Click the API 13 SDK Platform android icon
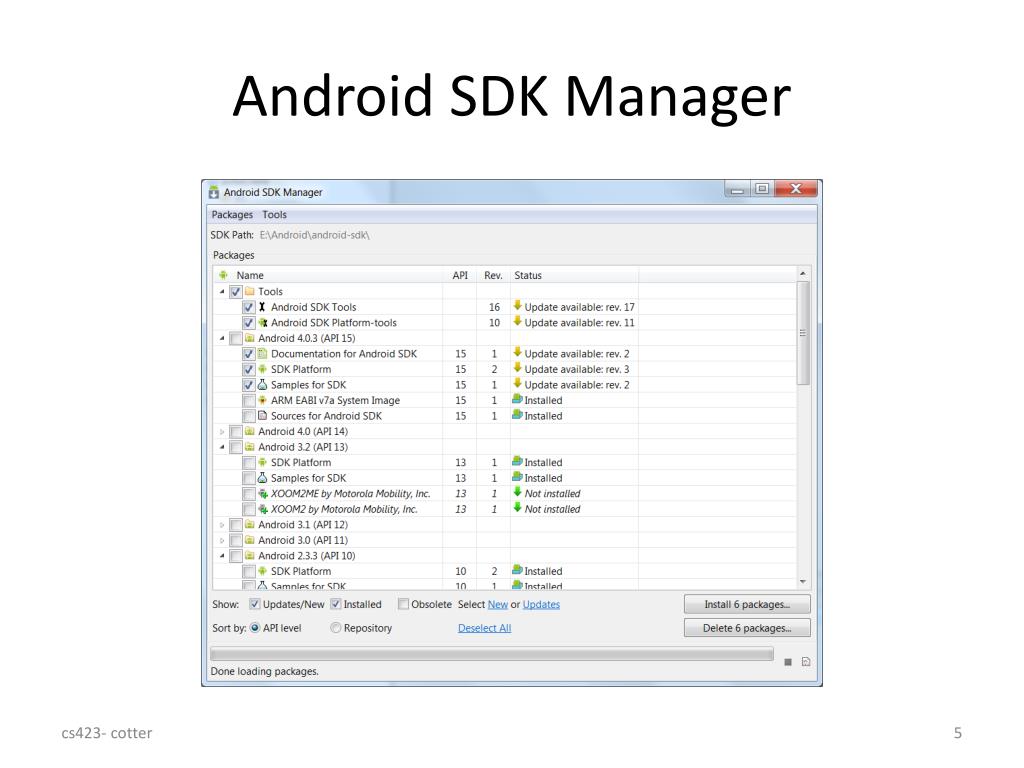Image resolution: width=1024 pixels, height=768 pixels. pos(263,462)
